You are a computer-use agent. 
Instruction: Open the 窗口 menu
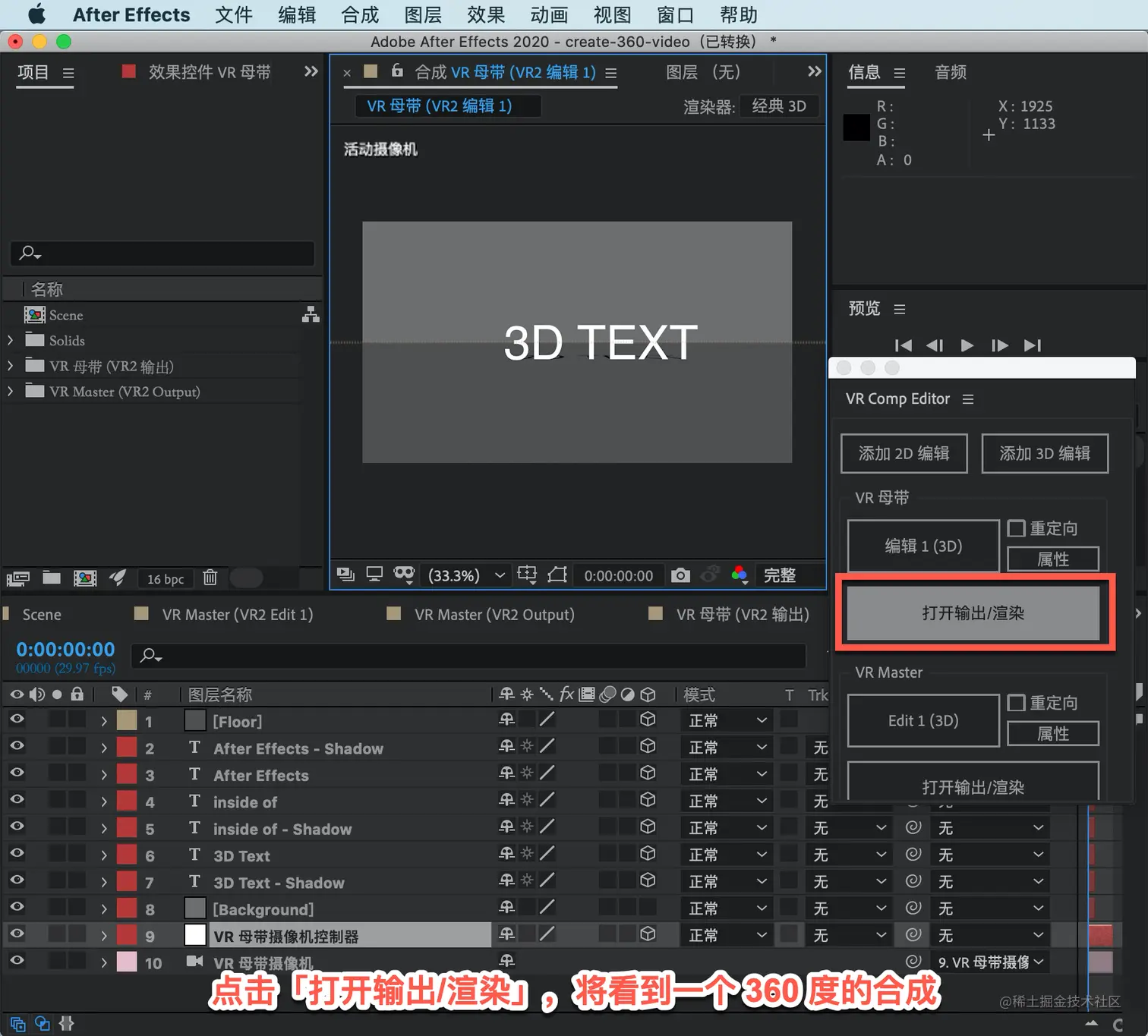click(675, 15)
